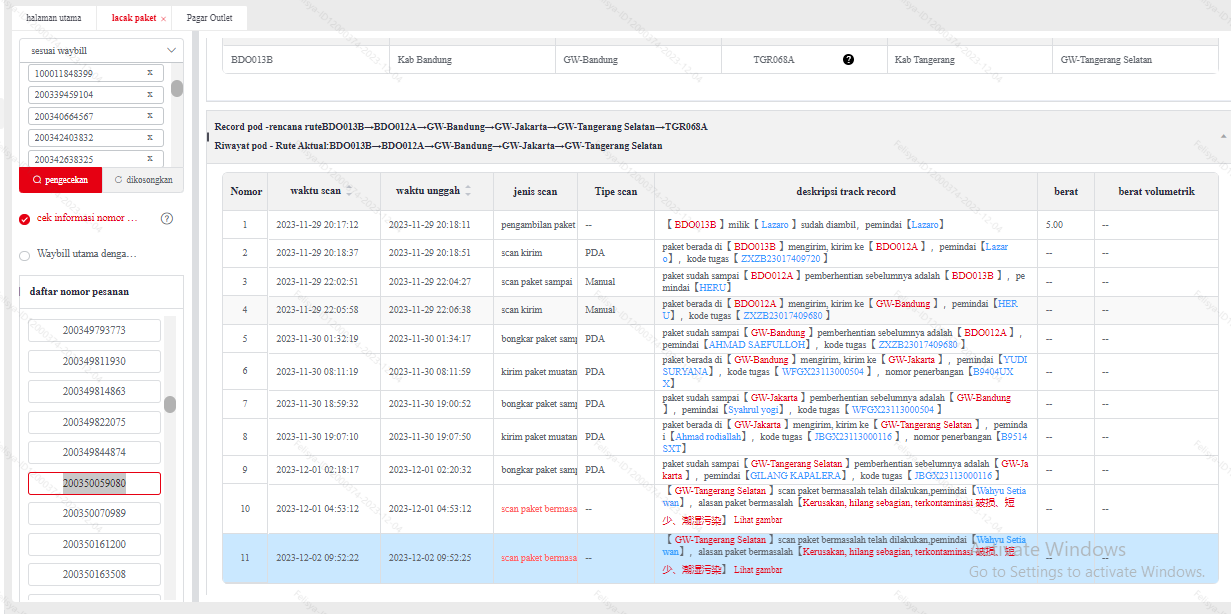Click the deskripsi track record column header
1231x614 pixels.
(846, 191)
